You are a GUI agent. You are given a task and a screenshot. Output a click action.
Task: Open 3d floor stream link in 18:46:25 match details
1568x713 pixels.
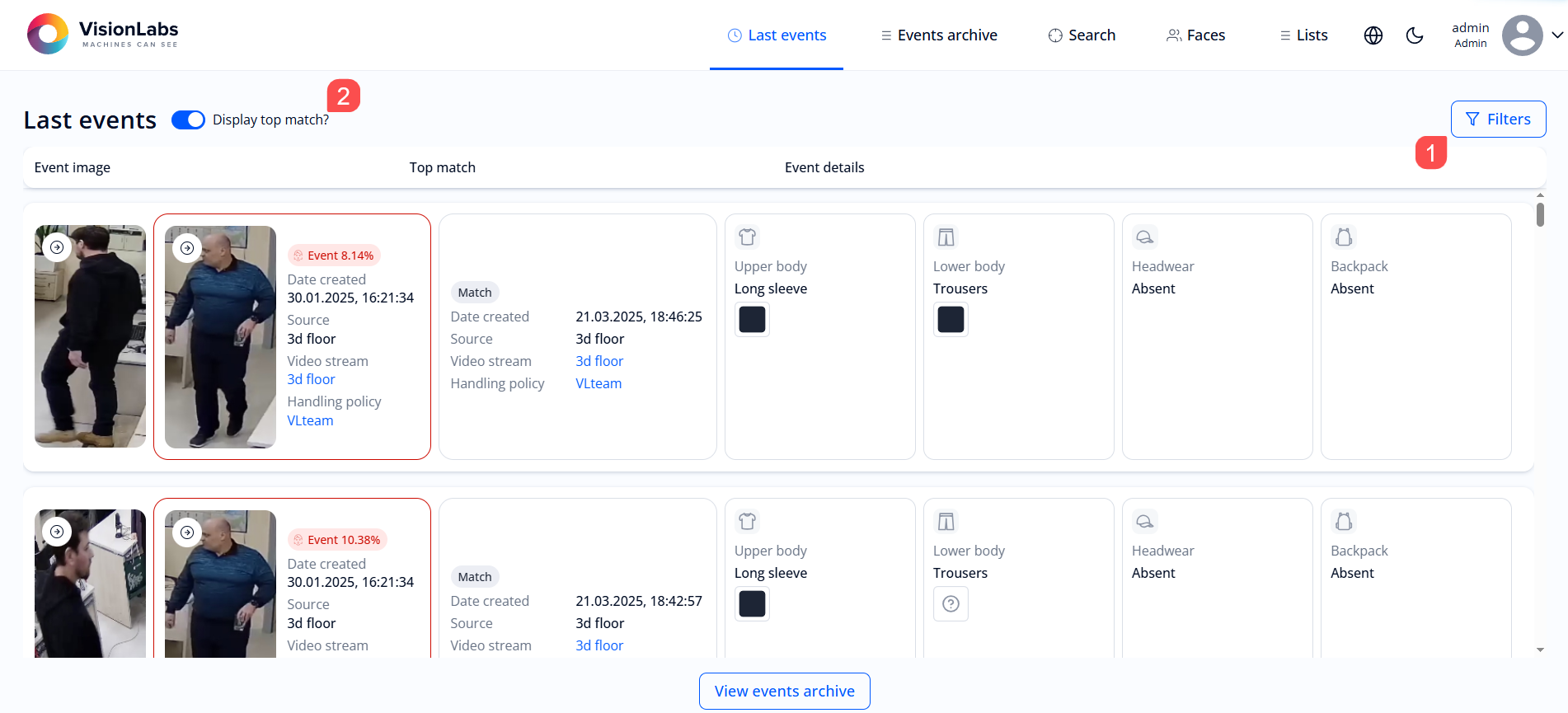pos(599,361)
